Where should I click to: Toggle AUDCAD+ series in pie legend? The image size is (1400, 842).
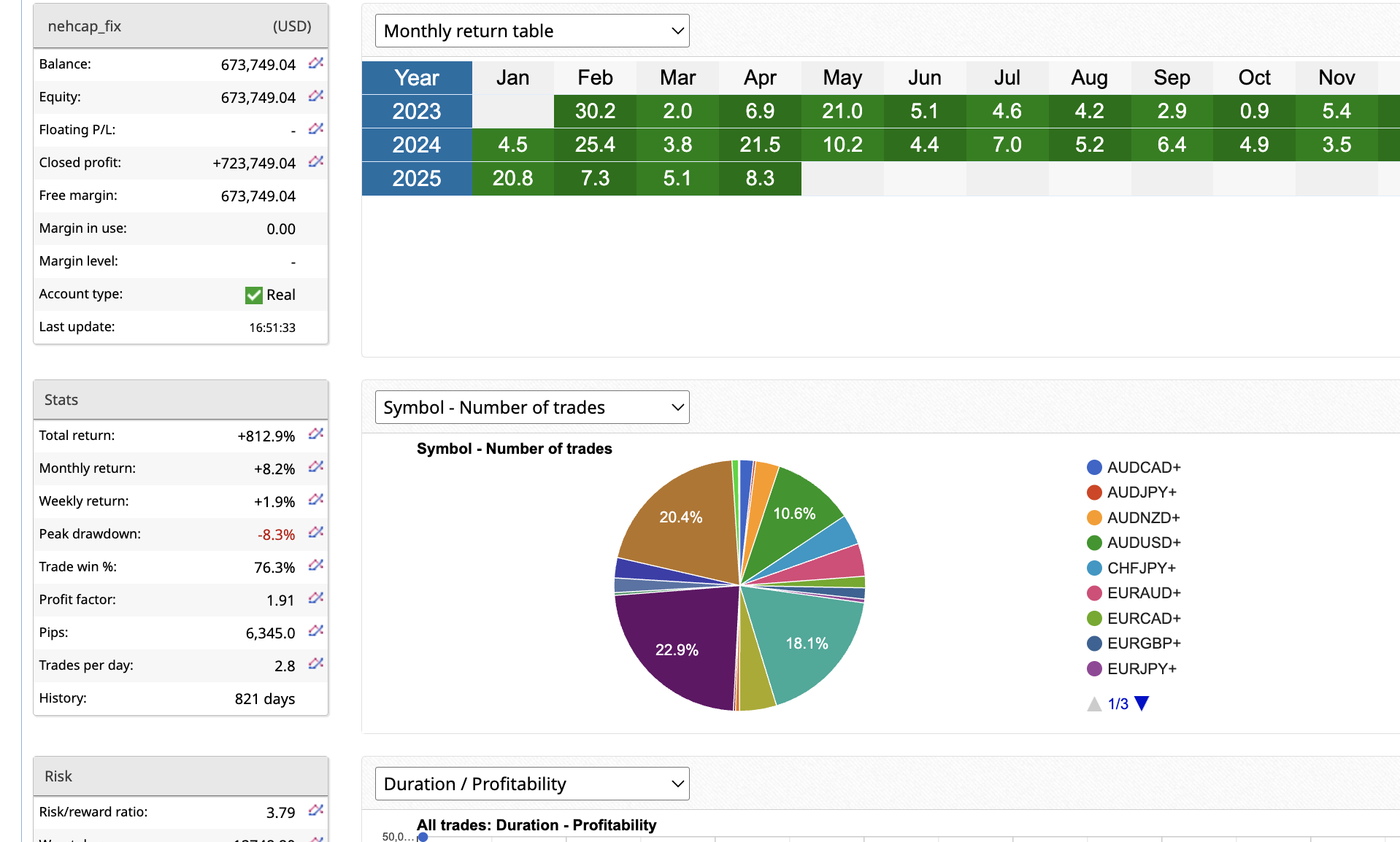pos(1133,467)
